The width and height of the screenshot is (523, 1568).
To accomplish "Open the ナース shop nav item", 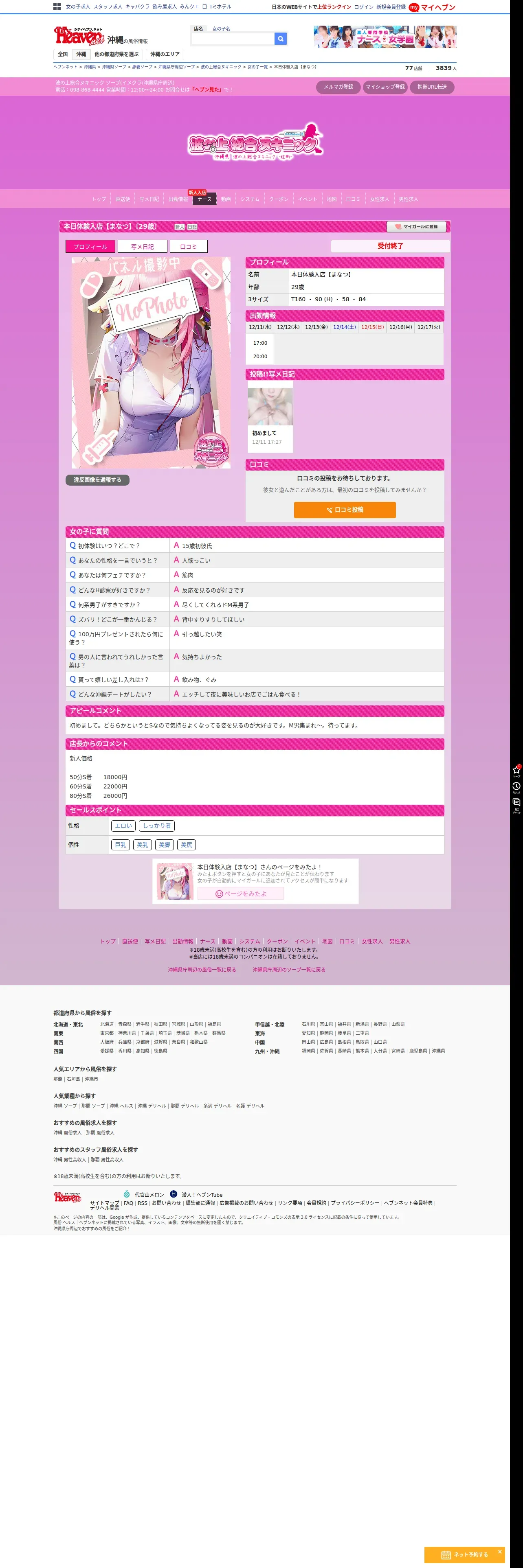I will point(204,199).
